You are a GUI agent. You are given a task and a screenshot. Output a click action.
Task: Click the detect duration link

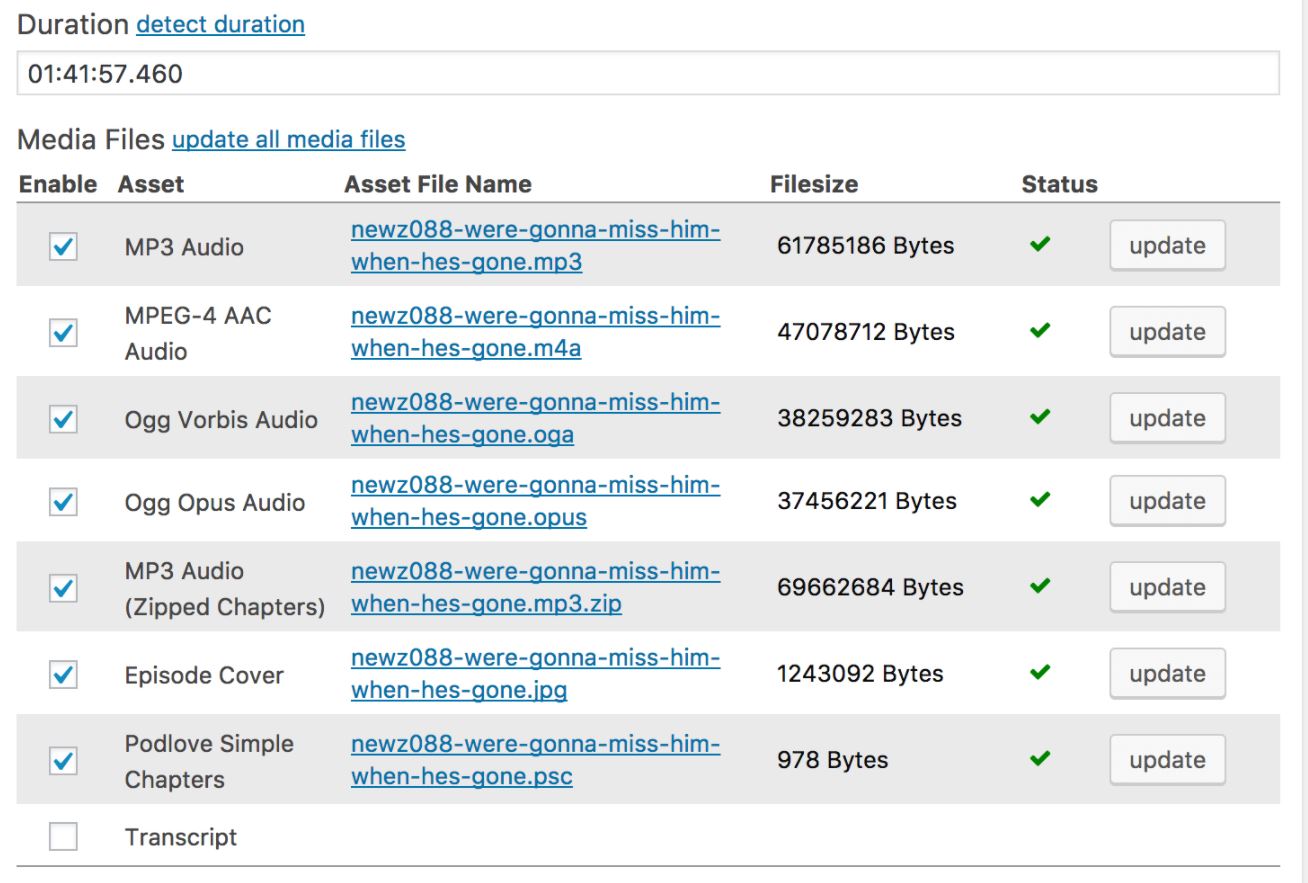tap(220, 24)
